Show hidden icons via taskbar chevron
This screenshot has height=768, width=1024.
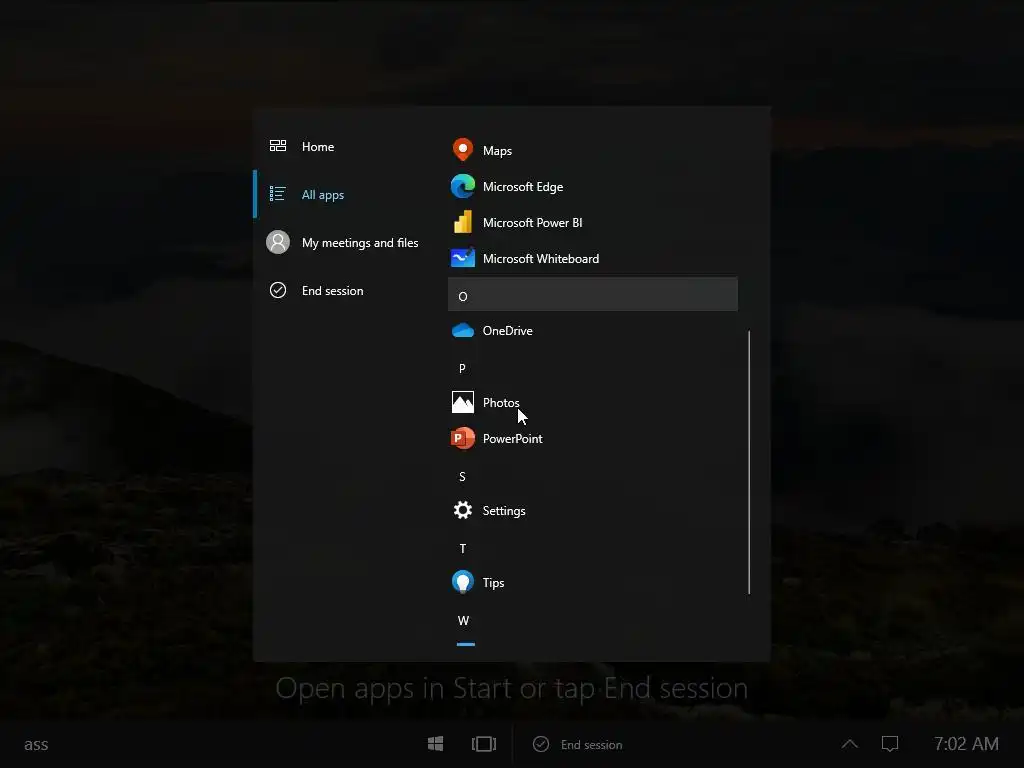pyautogui.click(x=850, y=743)
